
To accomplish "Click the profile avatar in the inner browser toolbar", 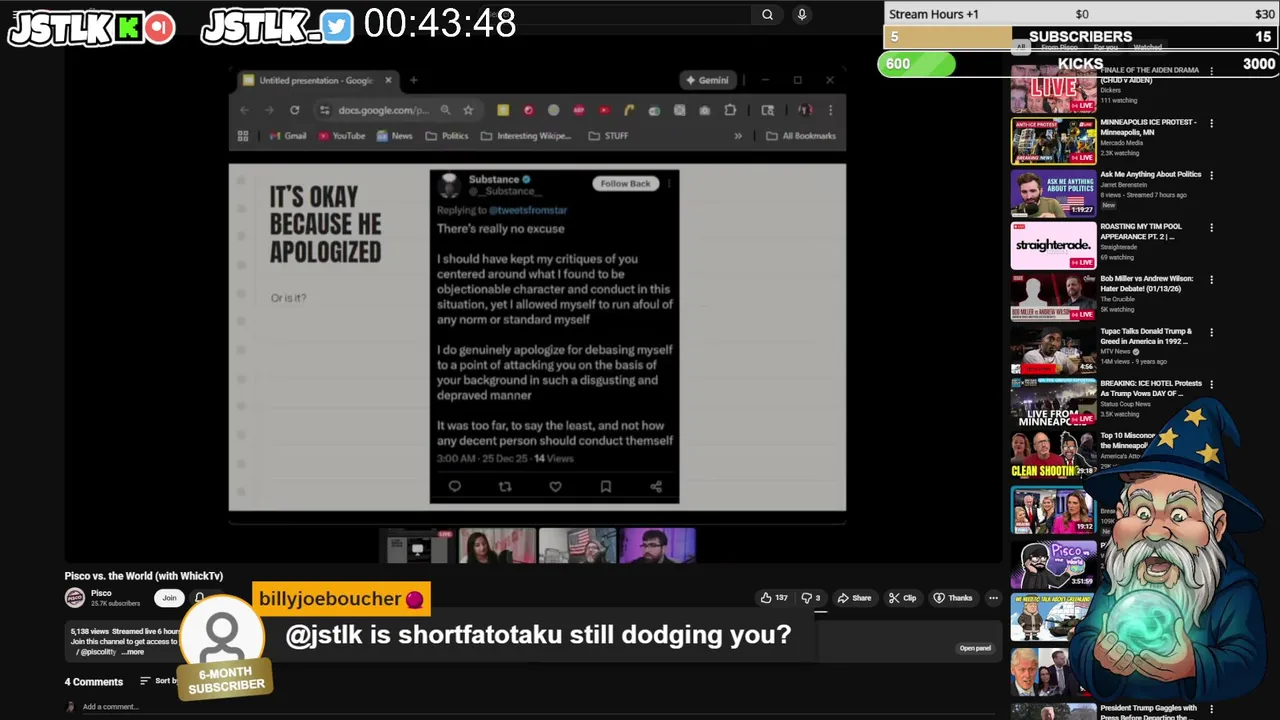I will (x=804, y=110).
